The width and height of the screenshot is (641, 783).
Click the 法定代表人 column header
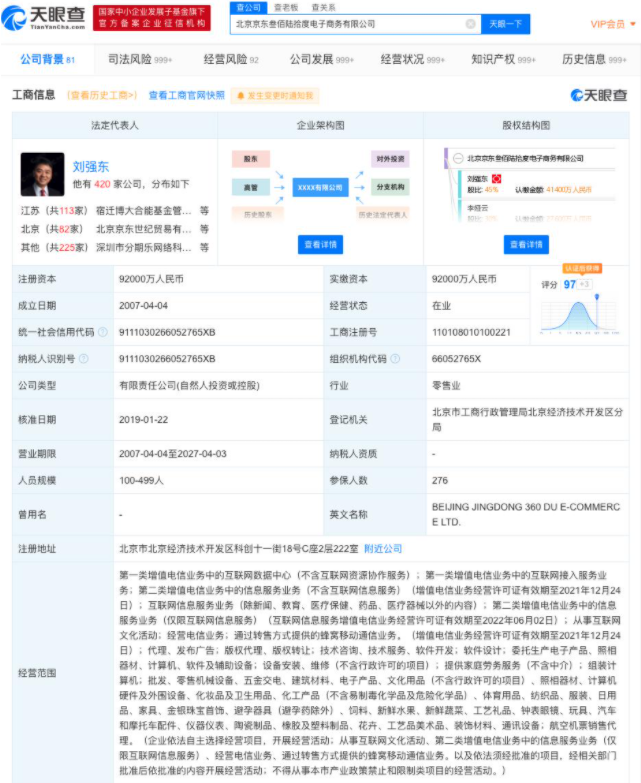(115, 125)
